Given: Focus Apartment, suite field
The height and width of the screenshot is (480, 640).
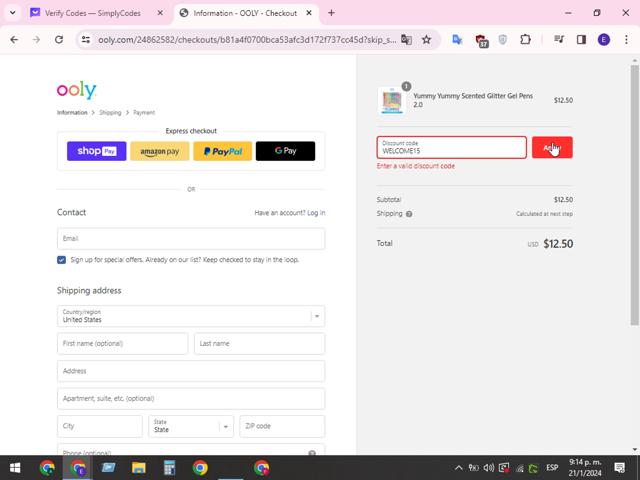Looking at the screenshot, I should (x=191, y=398).
